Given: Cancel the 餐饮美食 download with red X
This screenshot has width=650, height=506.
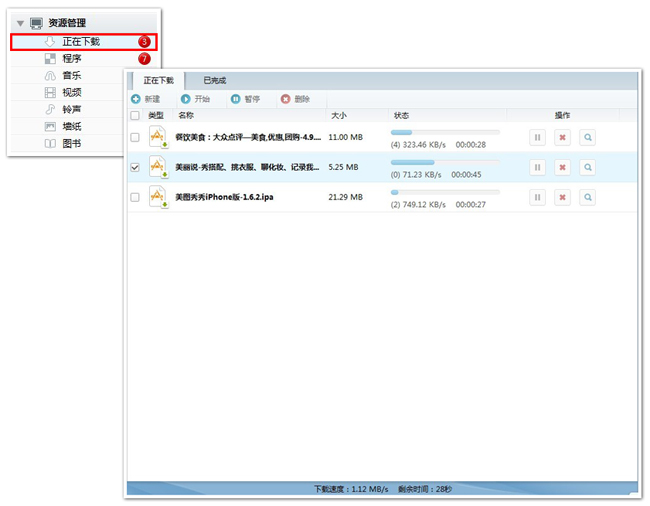Looking at the screenshot, I should click(563, 138).
